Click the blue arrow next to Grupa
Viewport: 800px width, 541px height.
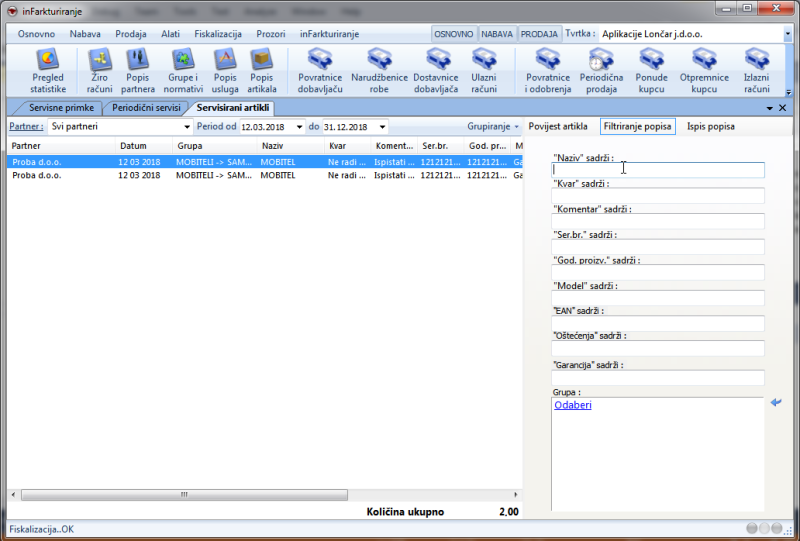776,403
